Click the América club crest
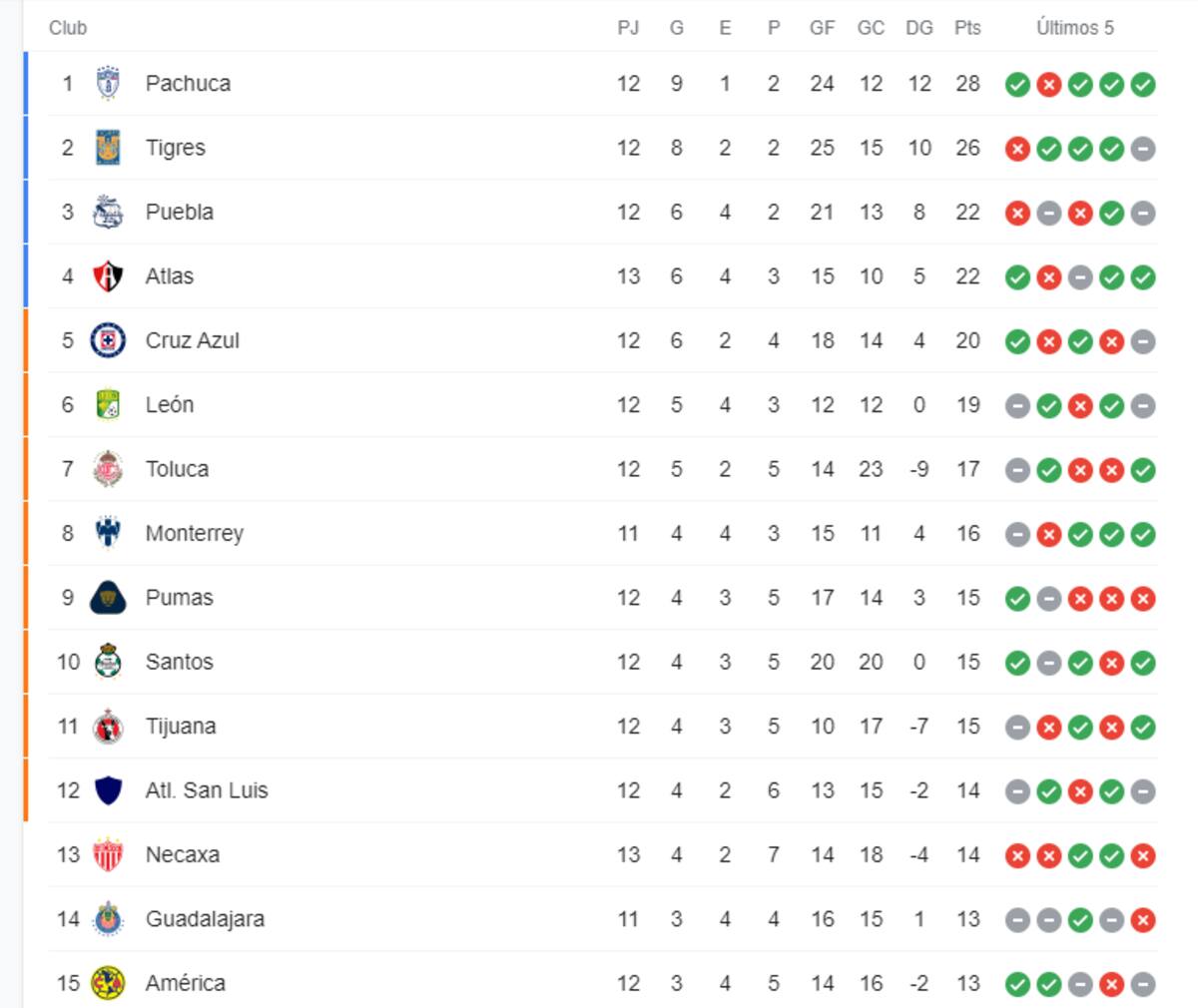This screenshot has width=1198, height=1008. [108, 983]
